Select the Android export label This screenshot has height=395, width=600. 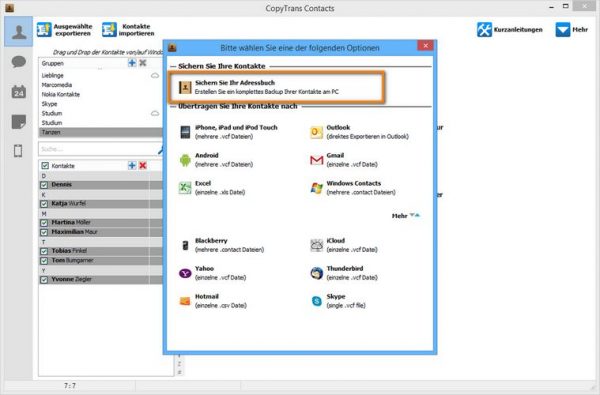tap(207, 155)
